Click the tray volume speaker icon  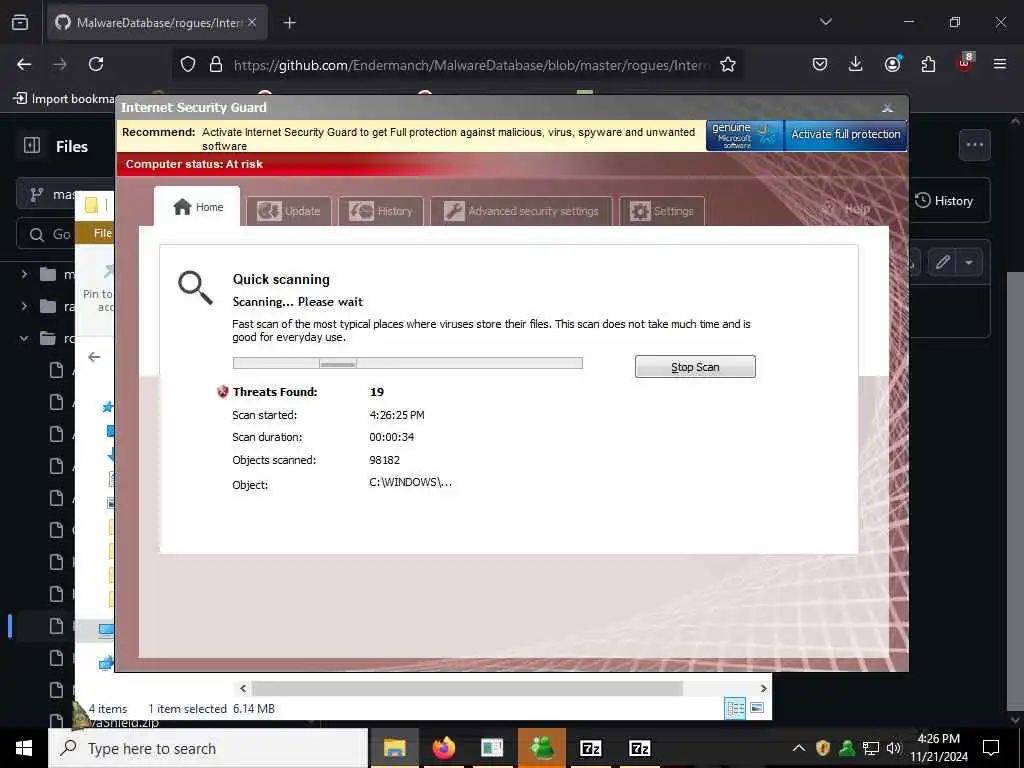pos(894,748)
